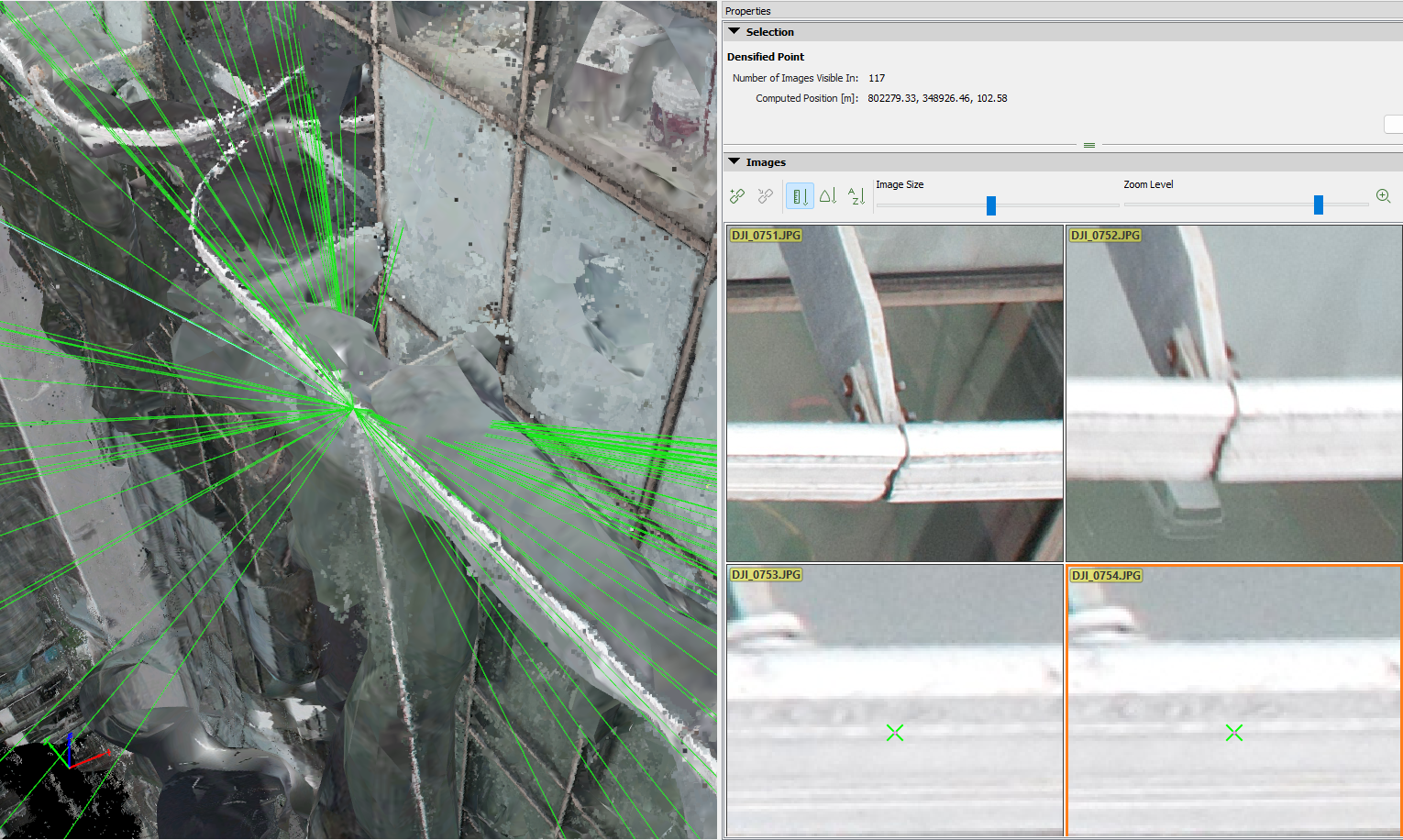
Task: Toggle the ruler sort-by-distance button
Action: point(800,196)
